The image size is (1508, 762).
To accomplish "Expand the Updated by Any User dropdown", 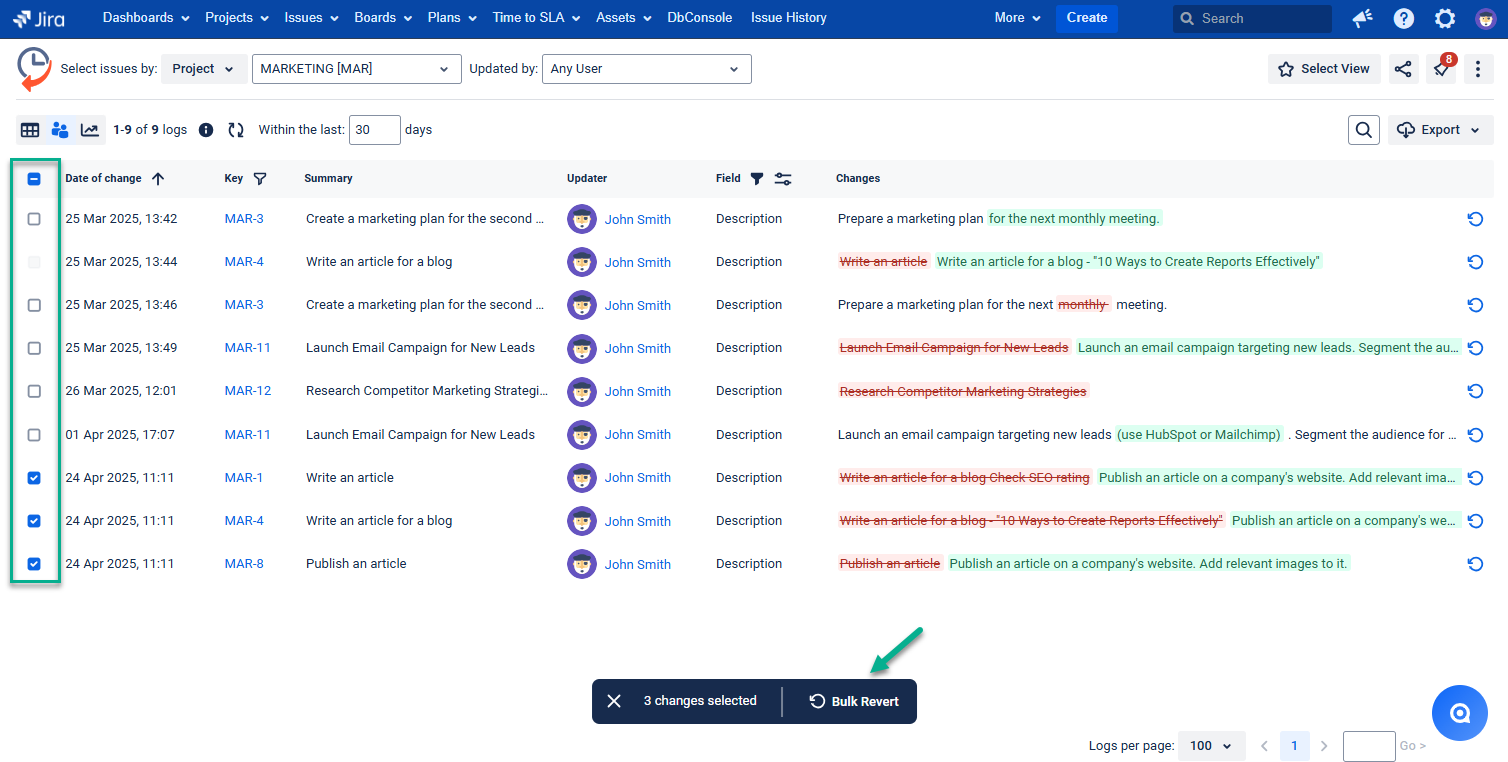I will [x=646, y=68].
